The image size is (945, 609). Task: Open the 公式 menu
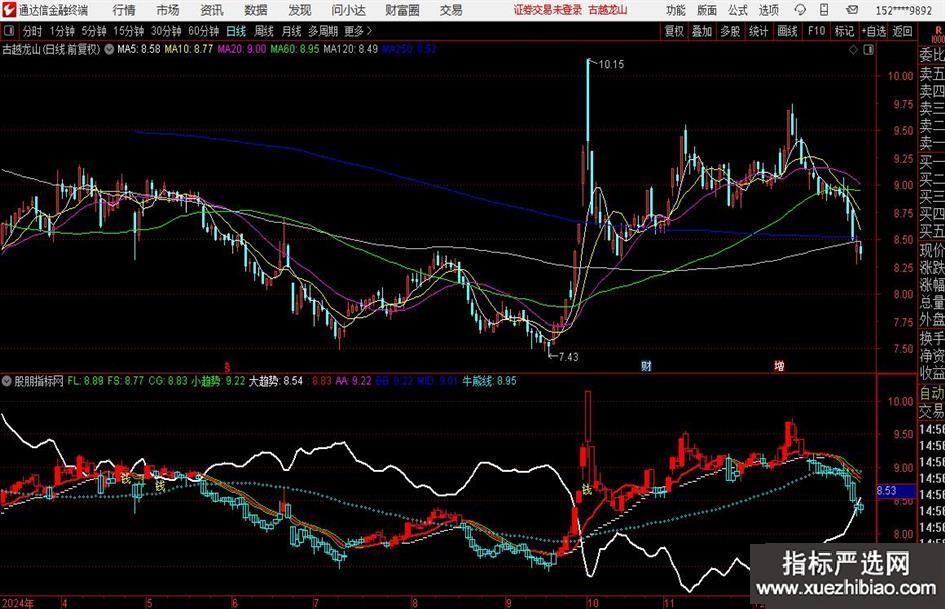[x=737, y=10]
